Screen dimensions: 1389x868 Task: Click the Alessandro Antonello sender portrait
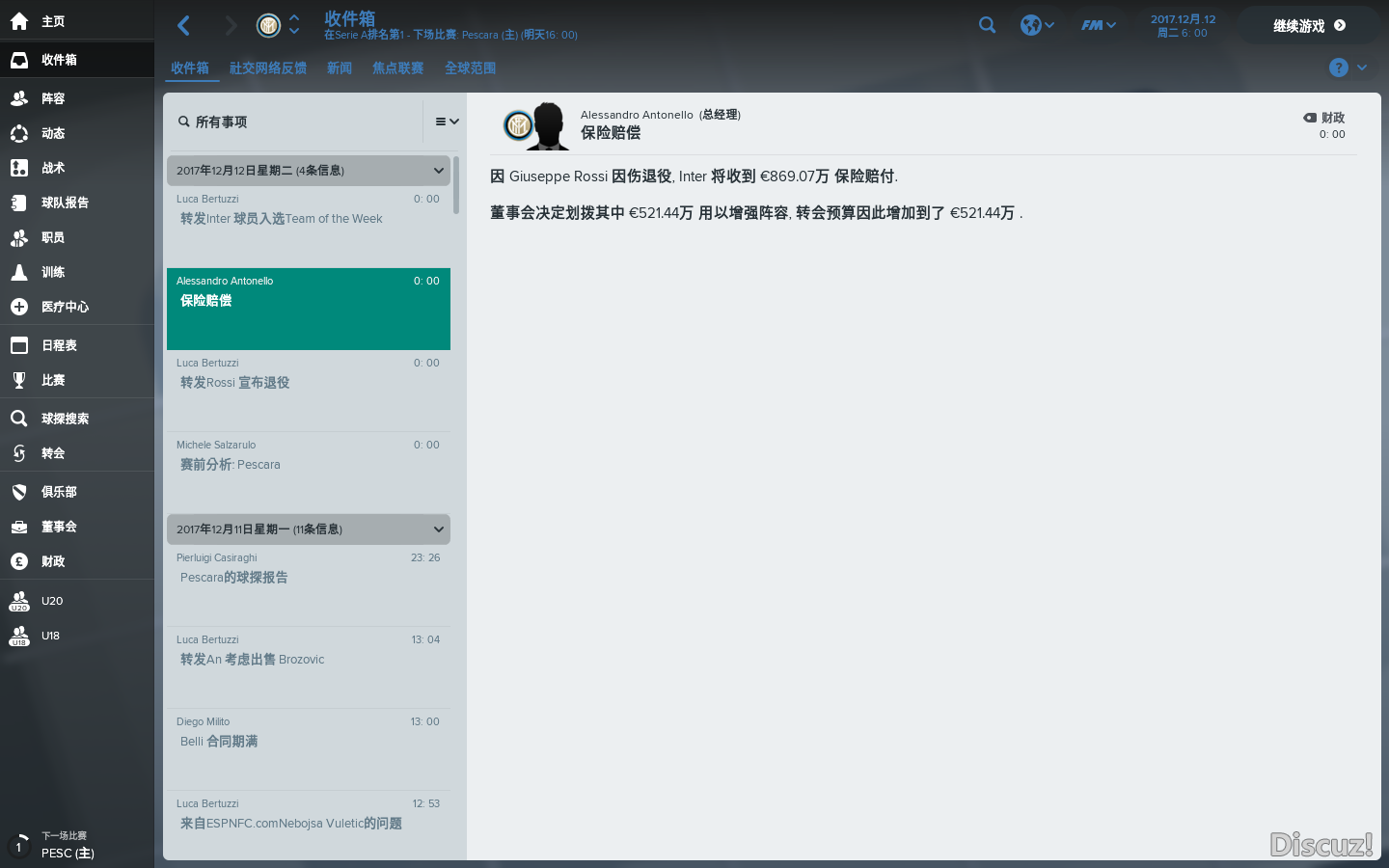point(548,125)
